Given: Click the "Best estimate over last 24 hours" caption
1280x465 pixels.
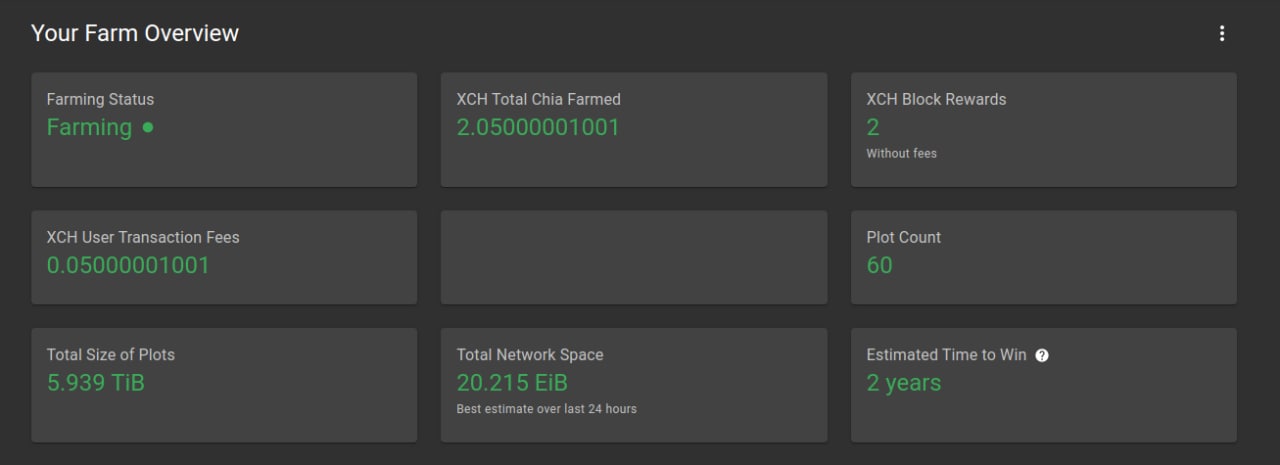Looking at the screenshot, I should click(546, 408).
